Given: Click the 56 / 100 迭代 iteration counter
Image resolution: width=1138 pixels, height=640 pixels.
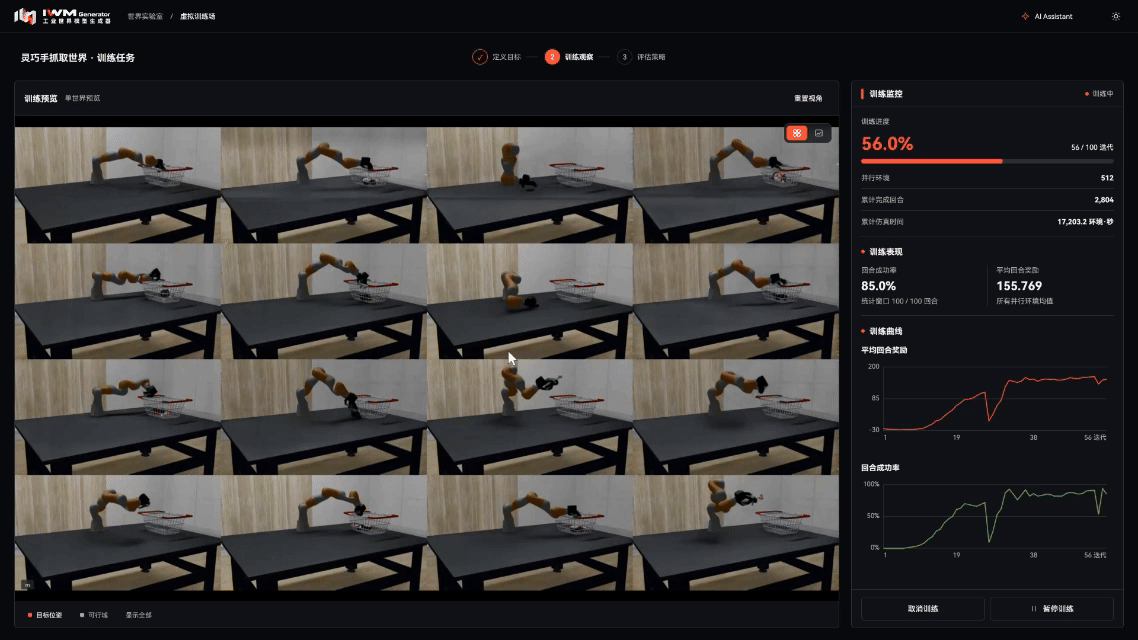Looking at the screenshot, I should [x=1092, y=147].
